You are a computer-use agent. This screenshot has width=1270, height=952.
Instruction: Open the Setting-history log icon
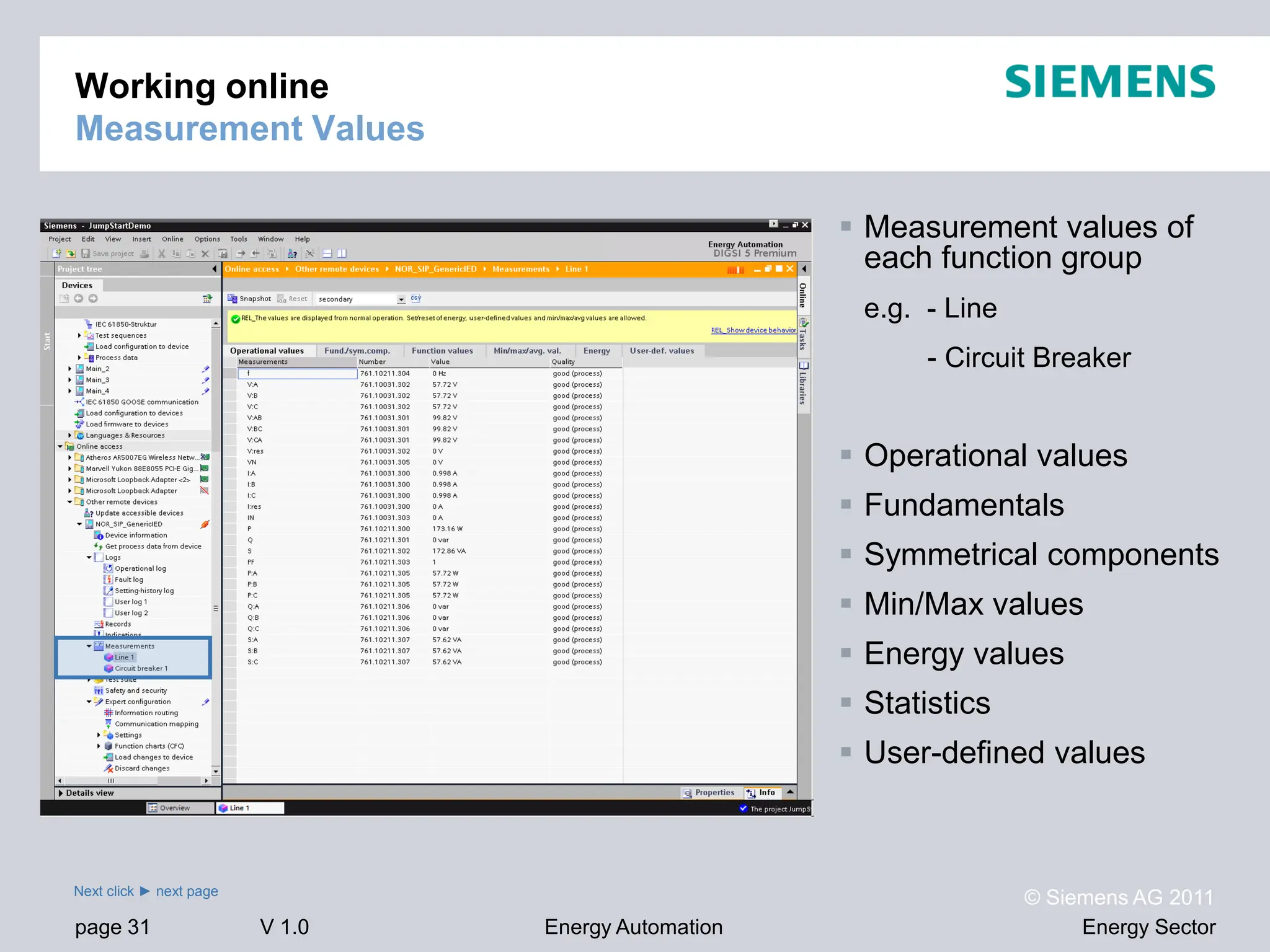(x=109, y=591)
